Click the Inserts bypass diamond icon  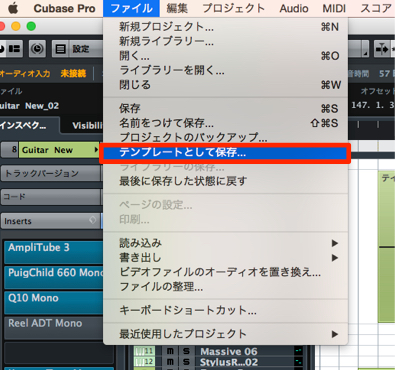pos(93,220)
